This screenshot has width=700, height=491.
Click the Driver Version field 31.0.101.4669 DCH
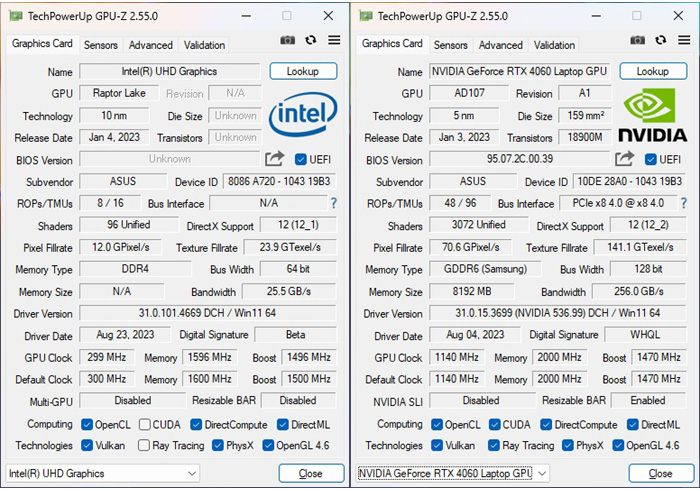(208, 313)
